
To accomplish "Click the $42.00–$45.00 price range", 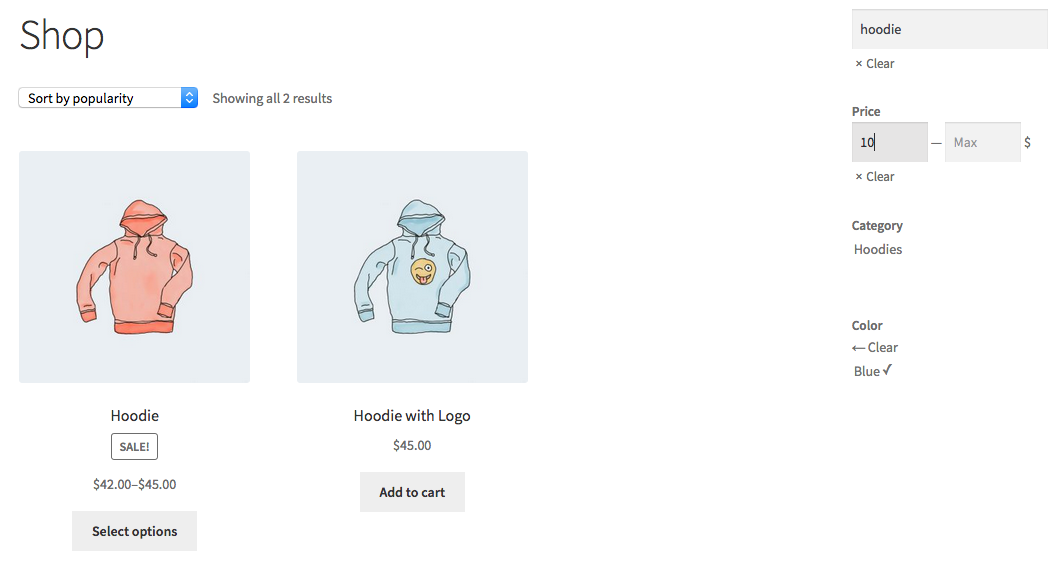I will (x=134, y=484).
